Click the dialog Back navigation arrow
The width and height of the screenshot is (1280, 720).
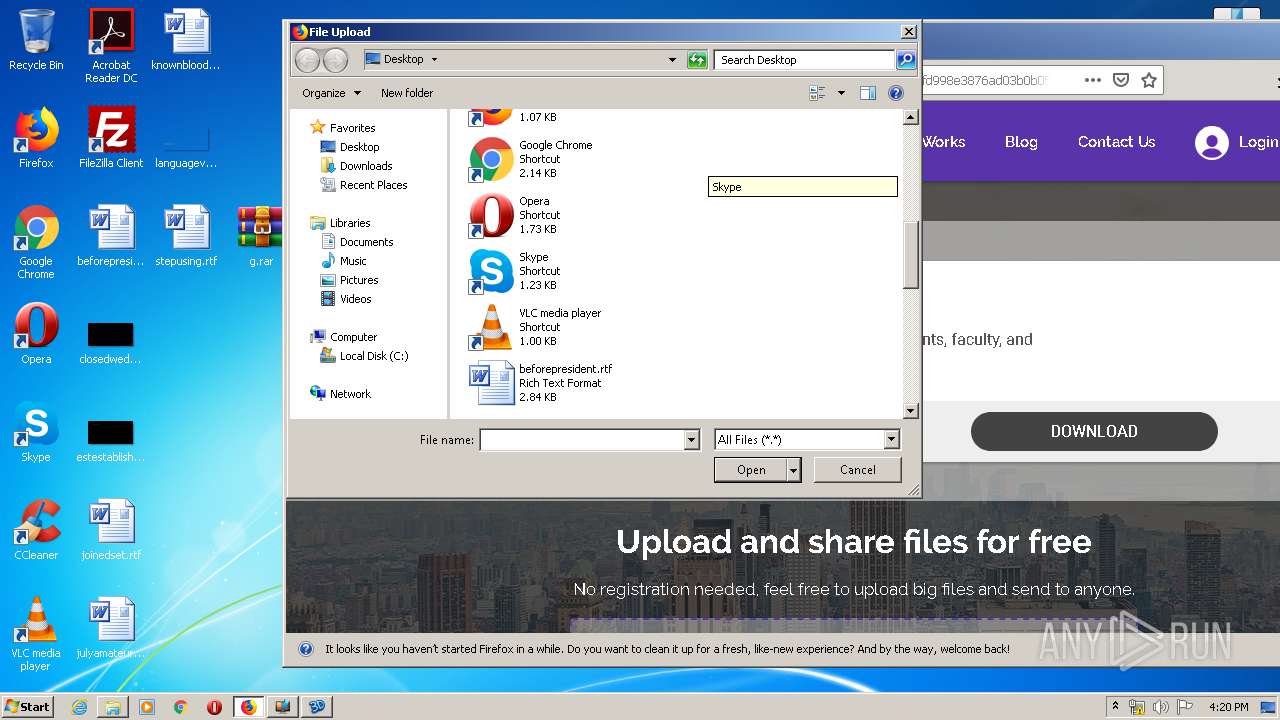coord(308,60)
